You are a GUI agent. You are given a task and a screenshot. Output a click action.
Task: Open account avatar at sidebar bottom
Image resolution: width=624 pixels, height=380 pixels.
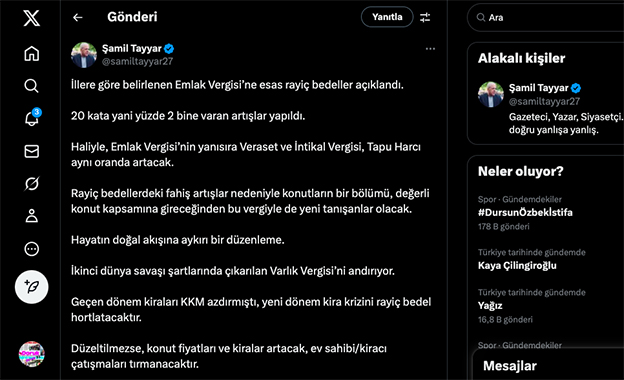coord(31,354)
